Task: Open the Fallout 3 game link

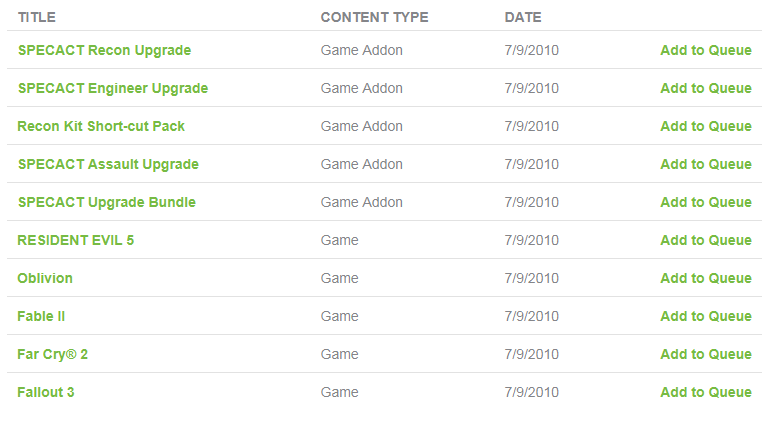Action: tap(46, 392)
